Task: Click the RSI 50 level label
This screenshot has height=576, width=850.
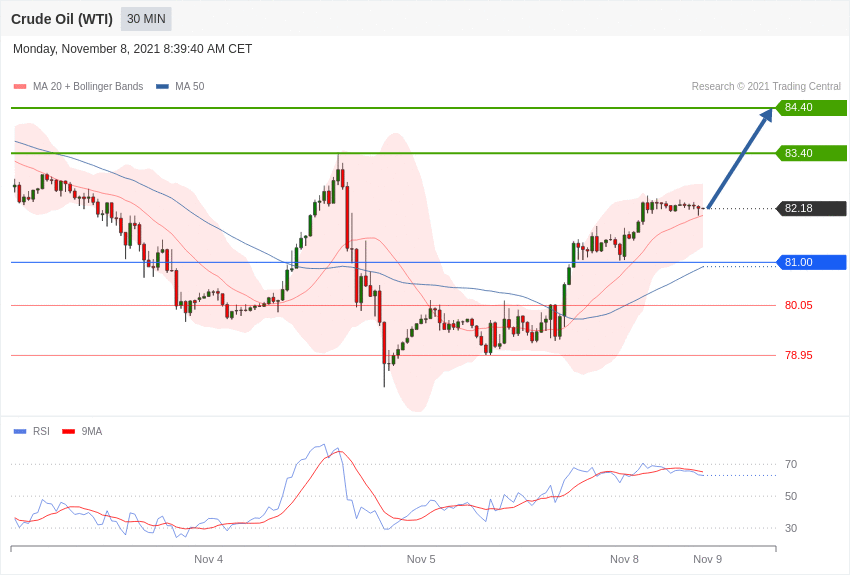Action: [791, 496]
